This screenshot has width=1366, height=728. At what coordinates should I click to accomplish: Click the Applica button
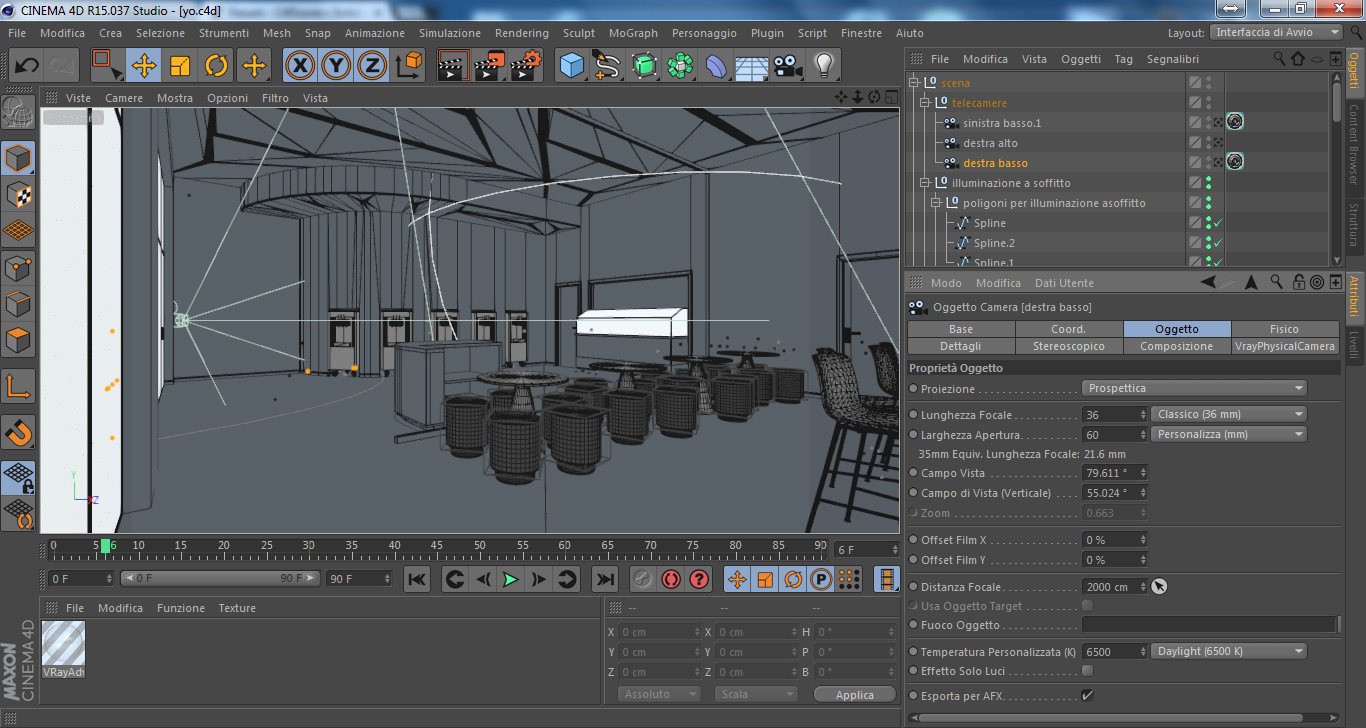pos(854,694)
